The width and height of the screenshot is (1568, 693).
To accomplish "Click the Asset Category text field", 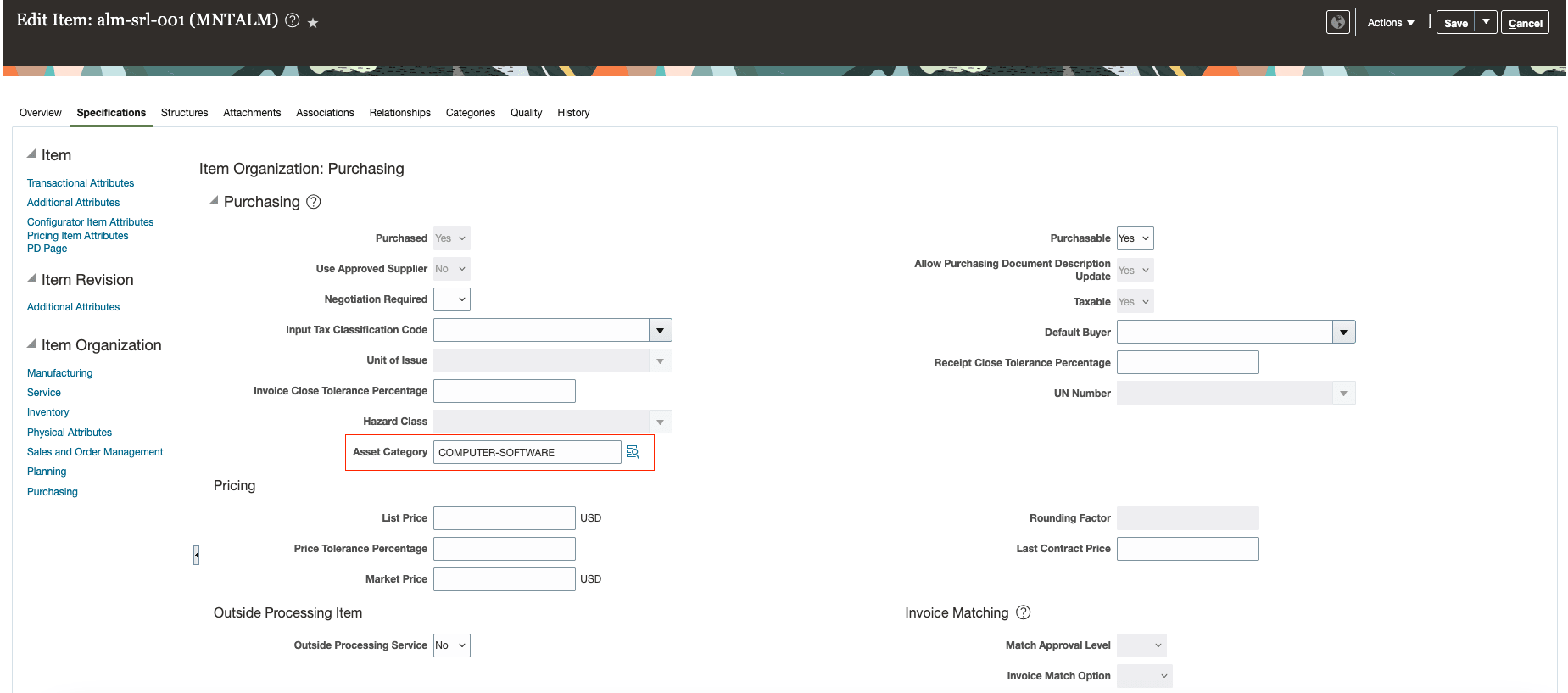I will 527,452.
